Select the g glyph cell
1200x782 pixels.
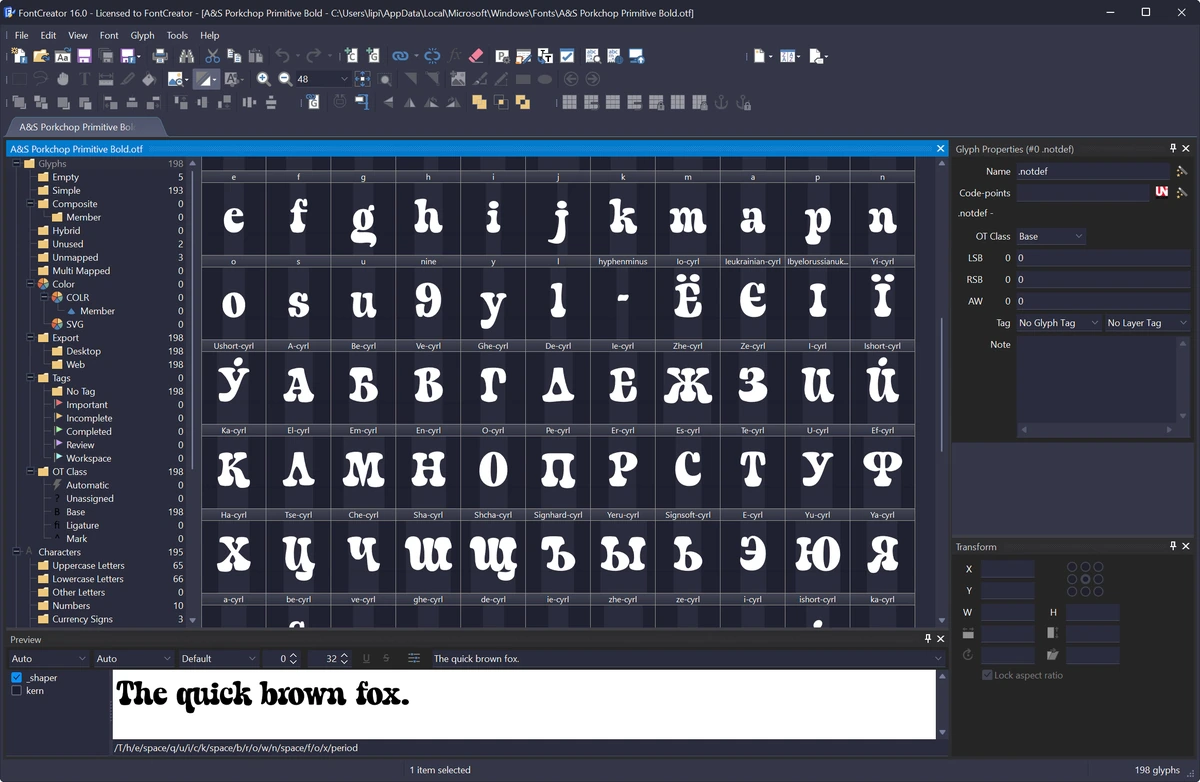[x=363, y=213]
